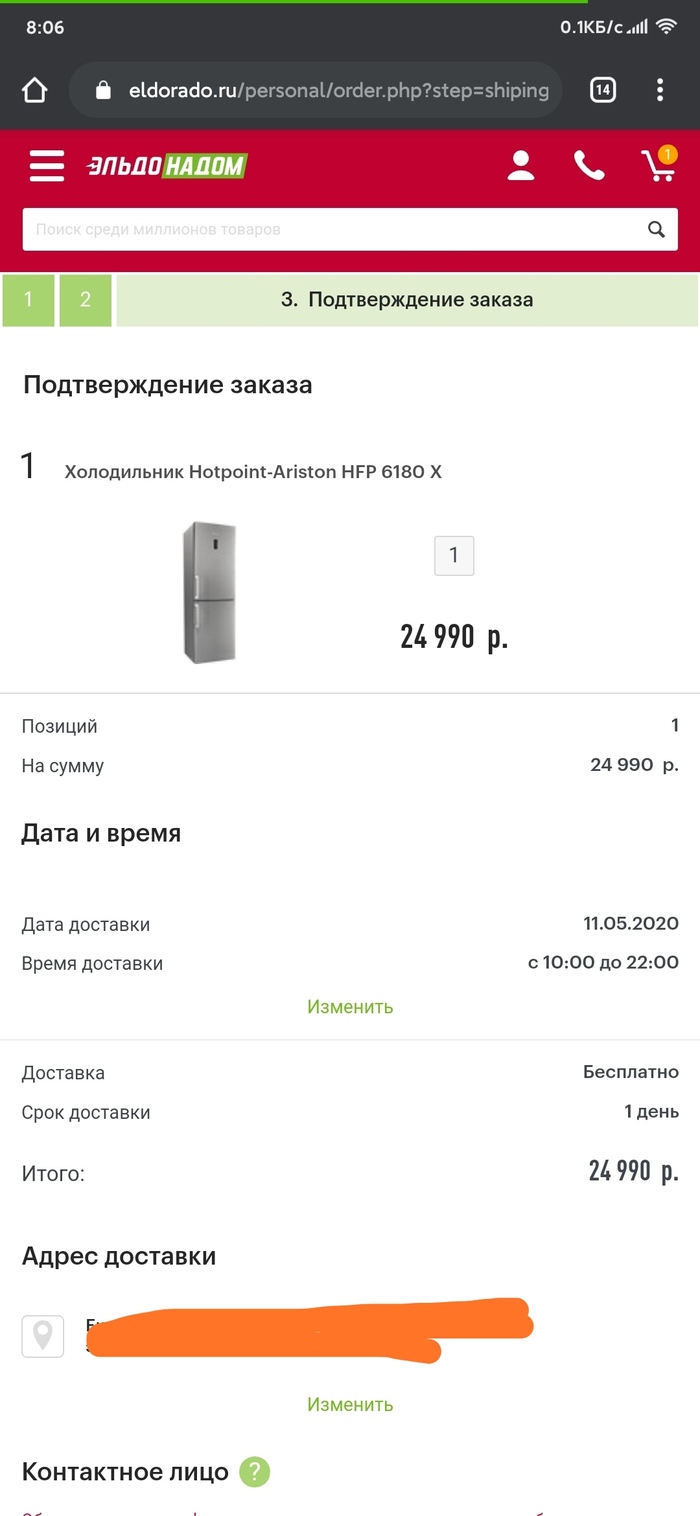This screenshot has height=1516, width=700.
Task: Open the hamburger navigation menu
Action: pos(46,165)
